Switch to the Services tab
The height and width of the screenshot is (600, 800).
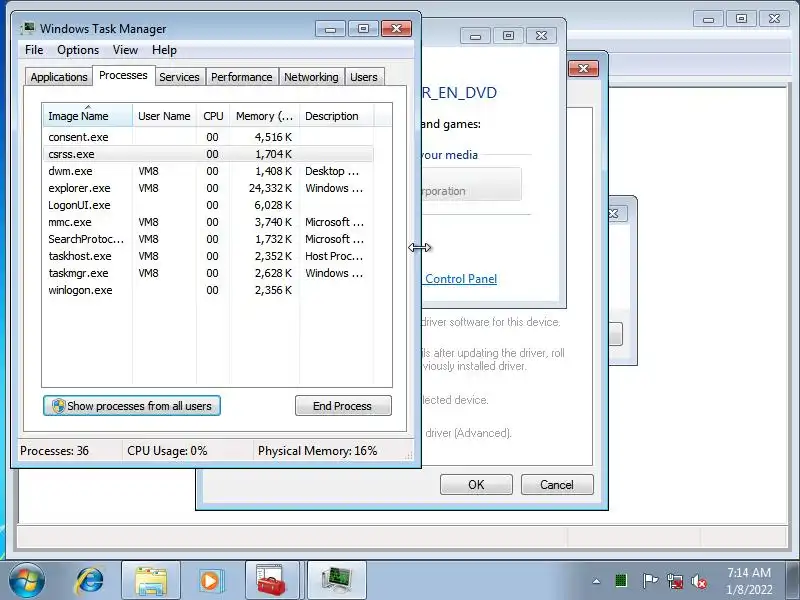[x=179, y=77]
